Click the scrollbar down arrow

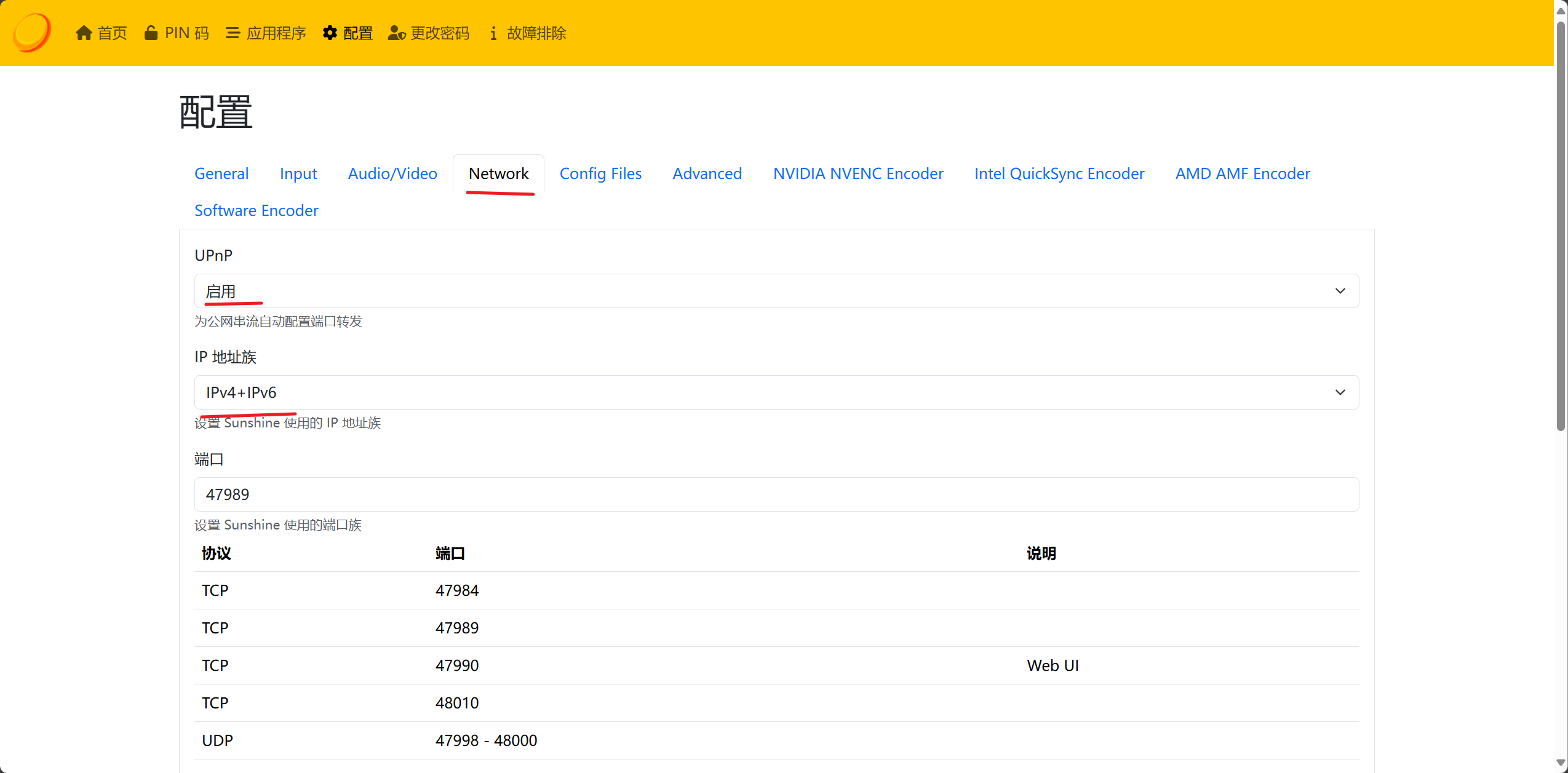click(x=1561, y=763)
